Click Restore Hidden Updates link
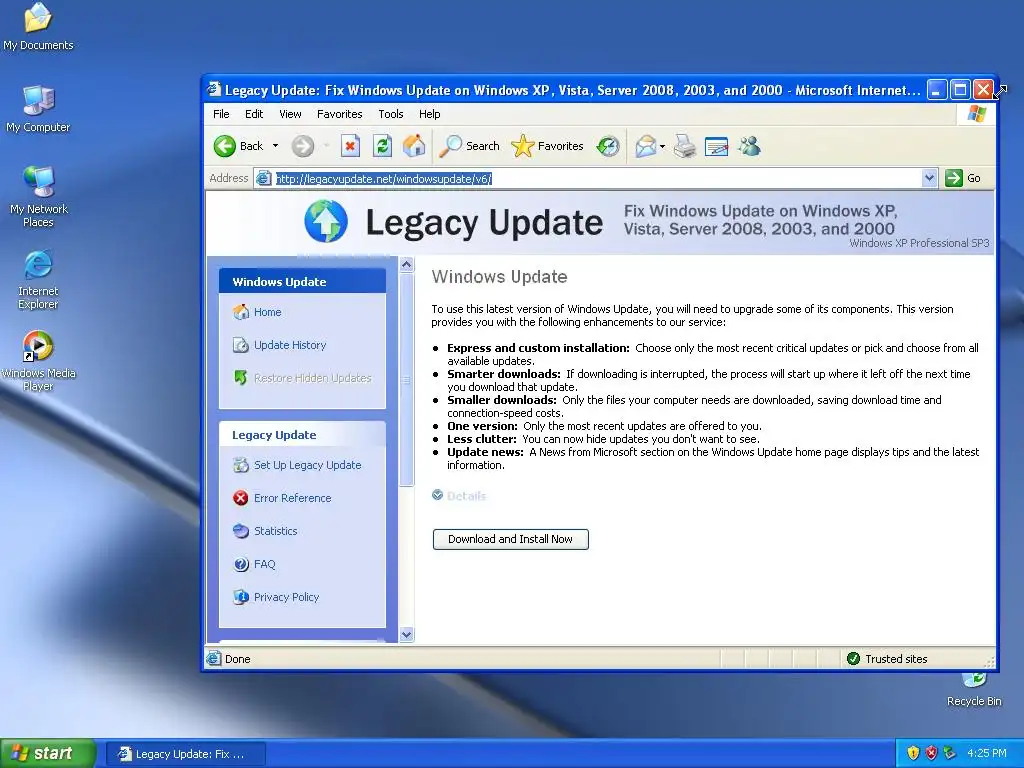Image resolution: width=1024 pixels, height=768 pixels. 313,378
